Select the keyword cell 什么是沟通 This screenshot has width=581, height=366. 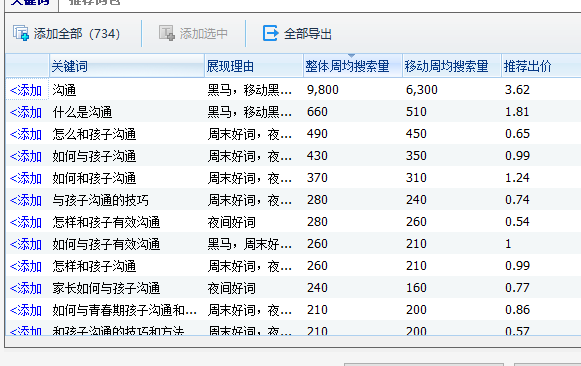(82, 112)
